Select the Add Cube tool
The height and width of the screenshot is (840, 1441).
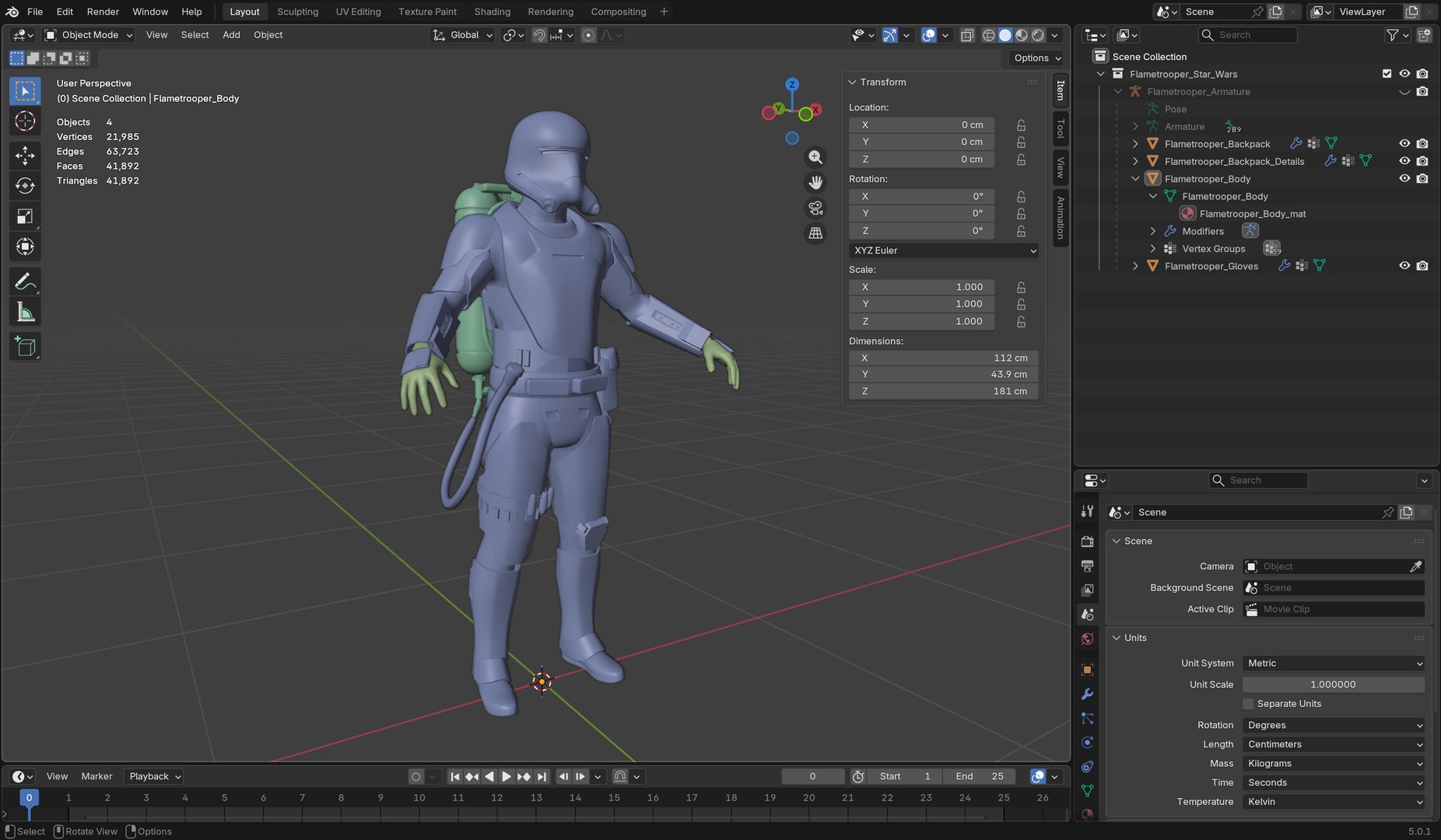(25, 346)
